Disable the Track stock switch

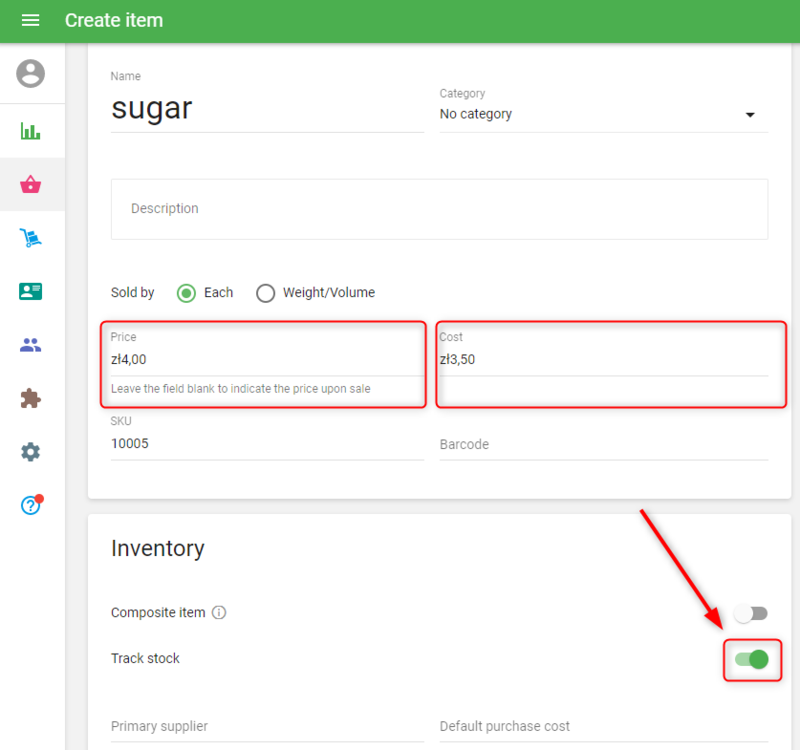tap(751, 659)
